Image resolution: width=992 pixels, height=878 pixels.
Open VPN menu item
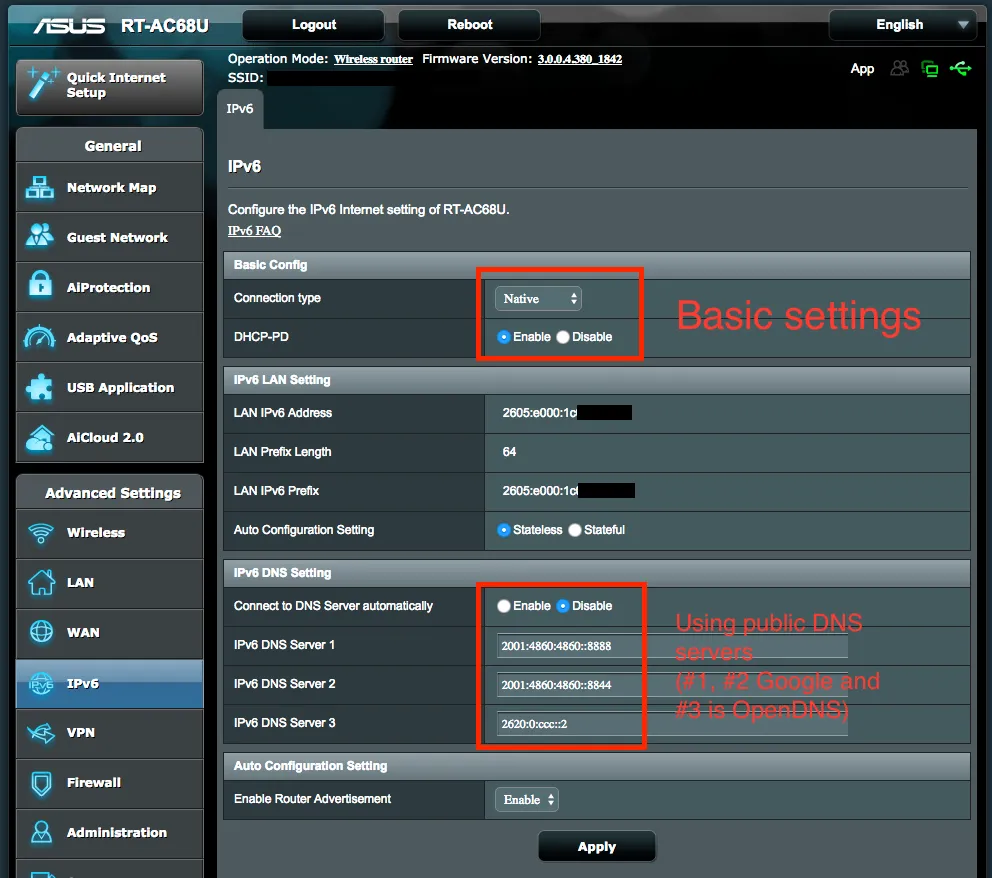pyautogui.click(x=109, y=733)
